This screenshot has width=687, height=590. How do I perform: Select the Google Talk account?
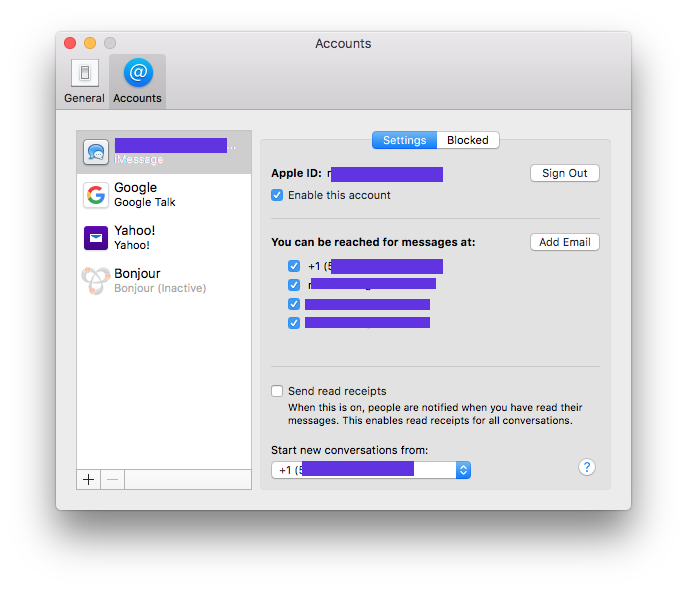[164, 195]
